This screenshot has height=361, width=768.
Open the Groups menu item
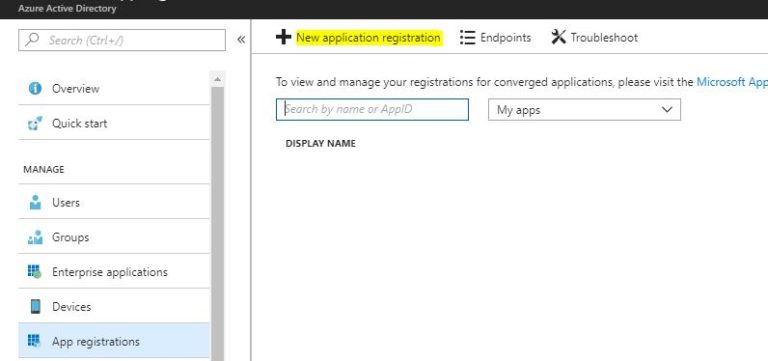114,237
